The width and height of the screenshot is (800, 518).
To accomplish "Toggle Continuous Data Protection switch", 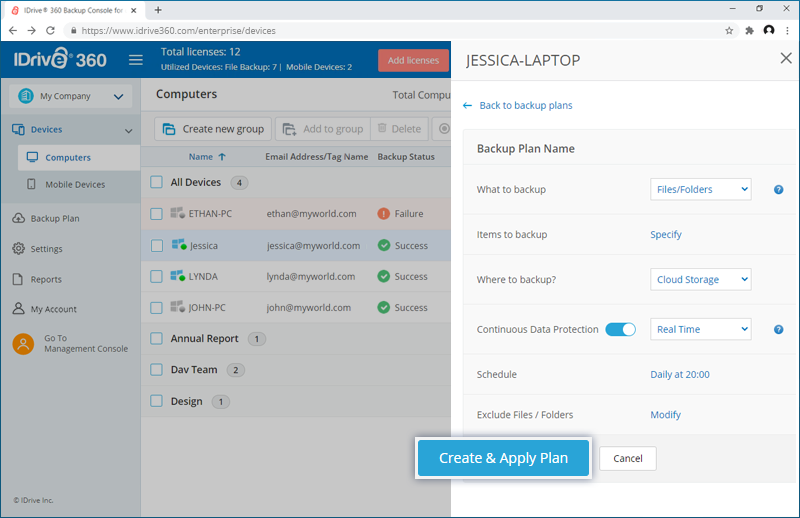I will pos(620,329).
